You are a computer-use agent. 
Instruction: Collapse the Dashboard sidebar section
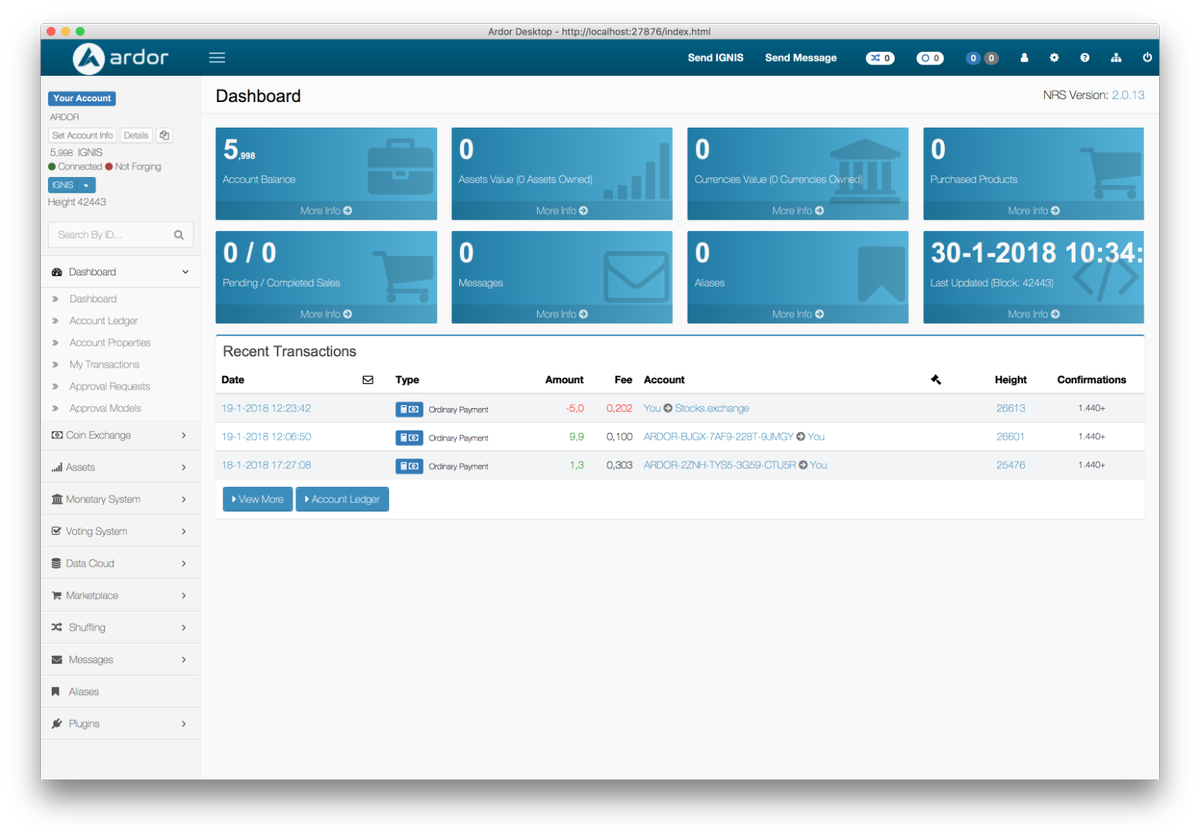tap(120, 272)
